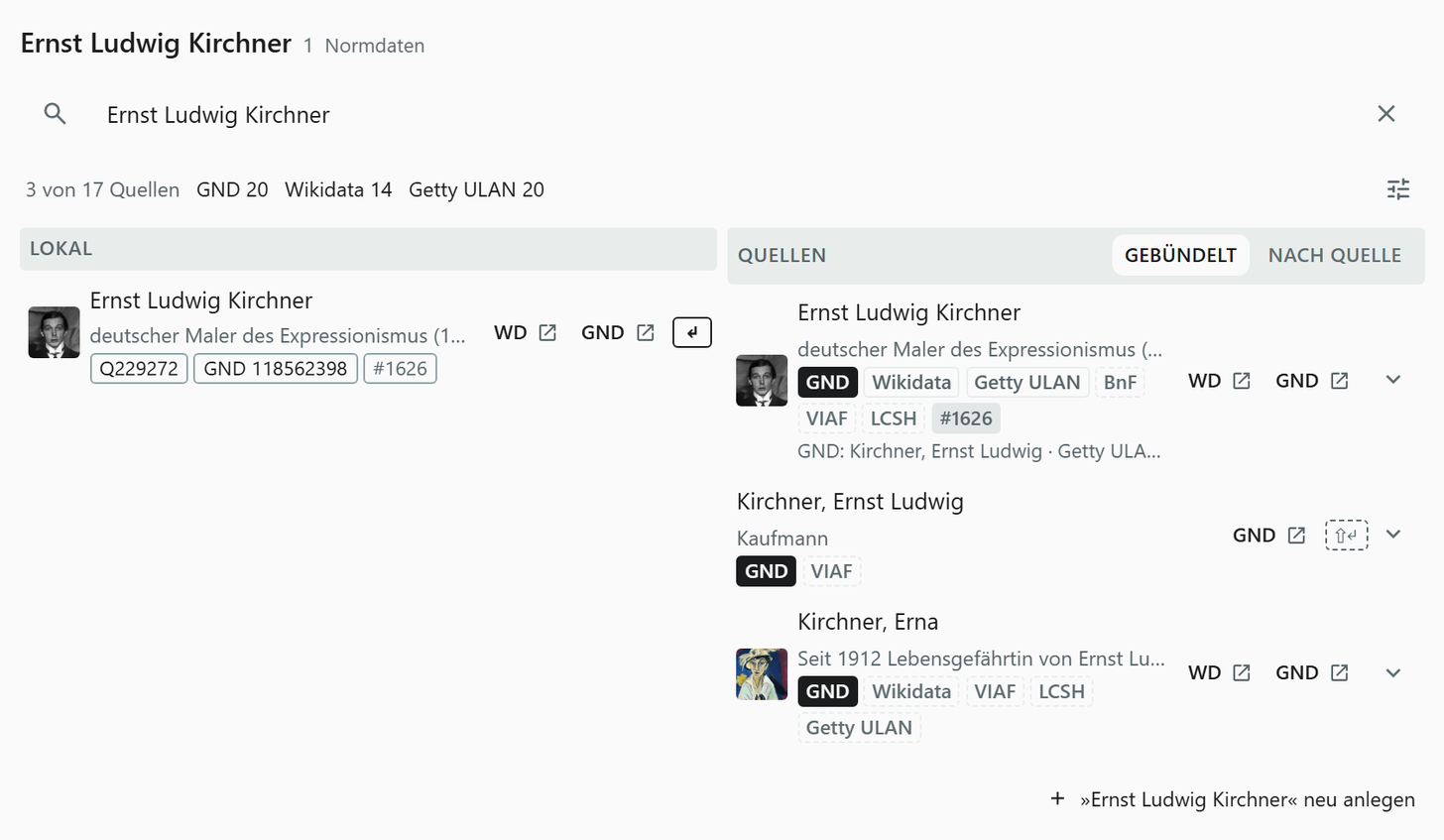This screenshot has width=1444, height=840.
Task: Open local entry's GND external link
Action: coord(618,332)
